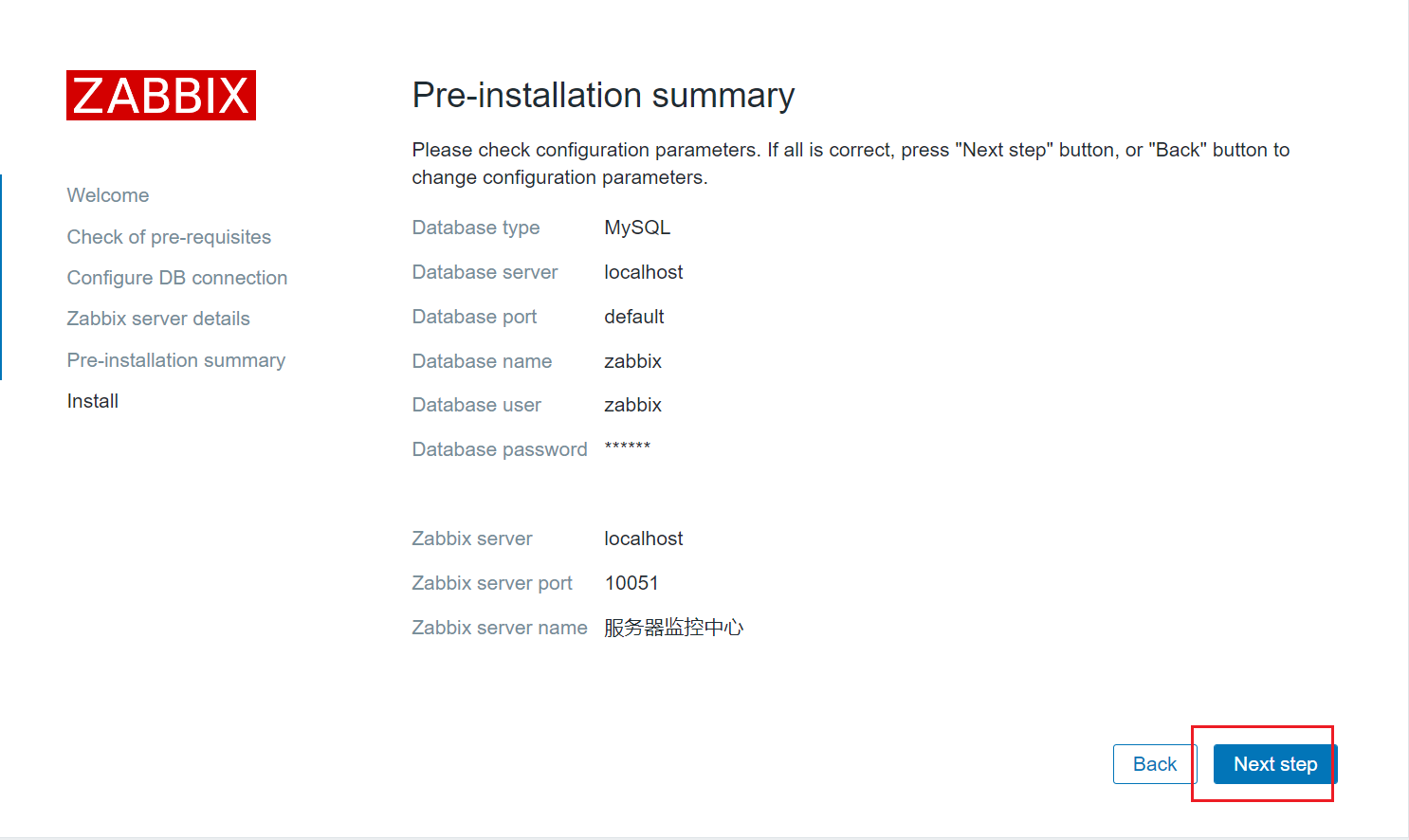Screen dimensions: 1409x840
Task: Select the Install step in sidebar
Action: pos(93,401)
